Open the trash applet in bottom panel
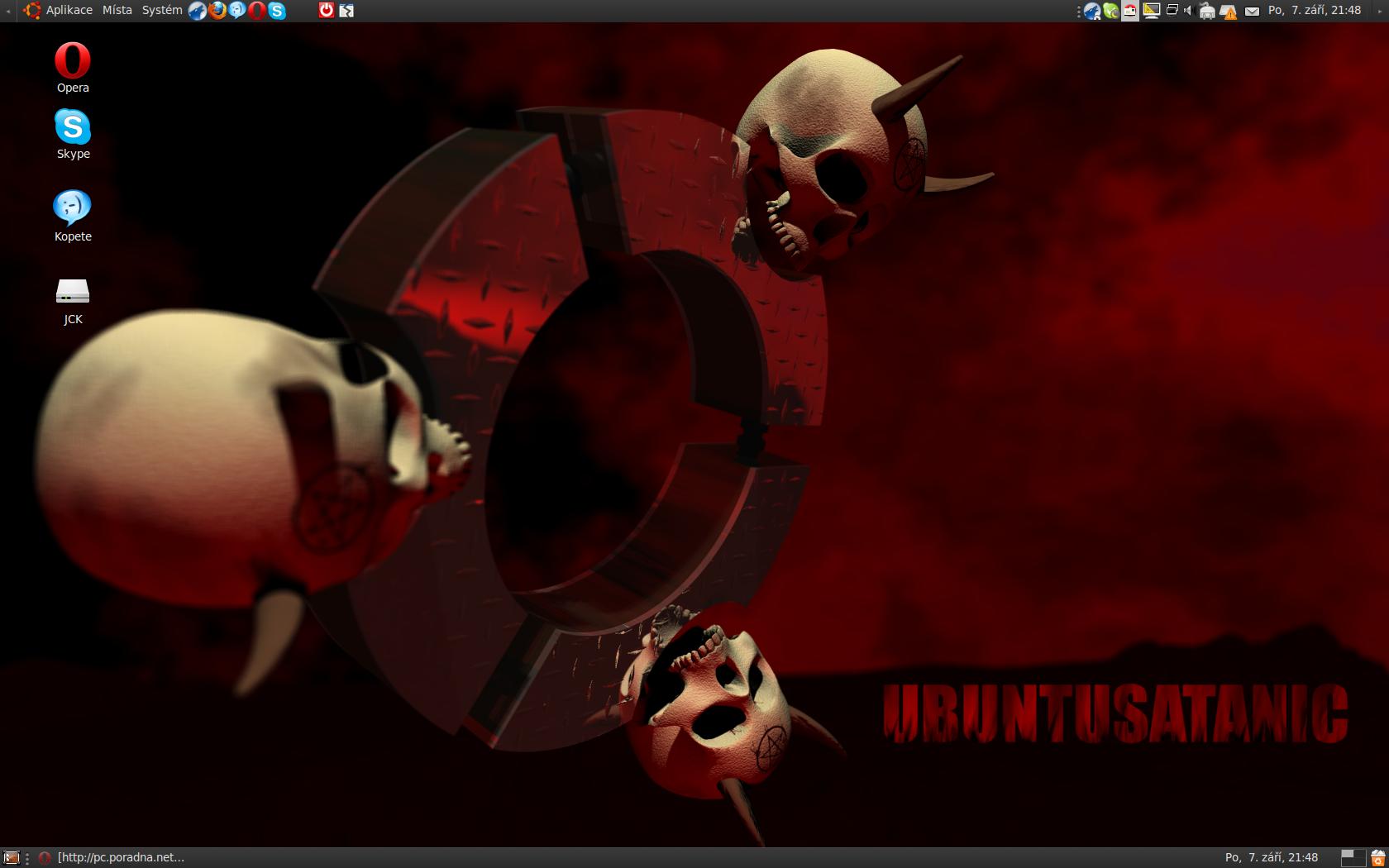The height and width of the screenshot is (868, 1389). pos(1378,857)
